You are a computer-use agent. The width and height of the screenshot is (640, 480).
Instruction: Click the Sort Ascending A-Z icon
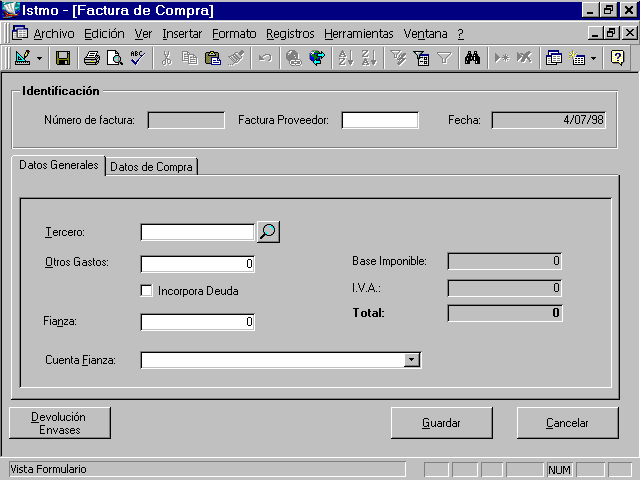point(346,58)
